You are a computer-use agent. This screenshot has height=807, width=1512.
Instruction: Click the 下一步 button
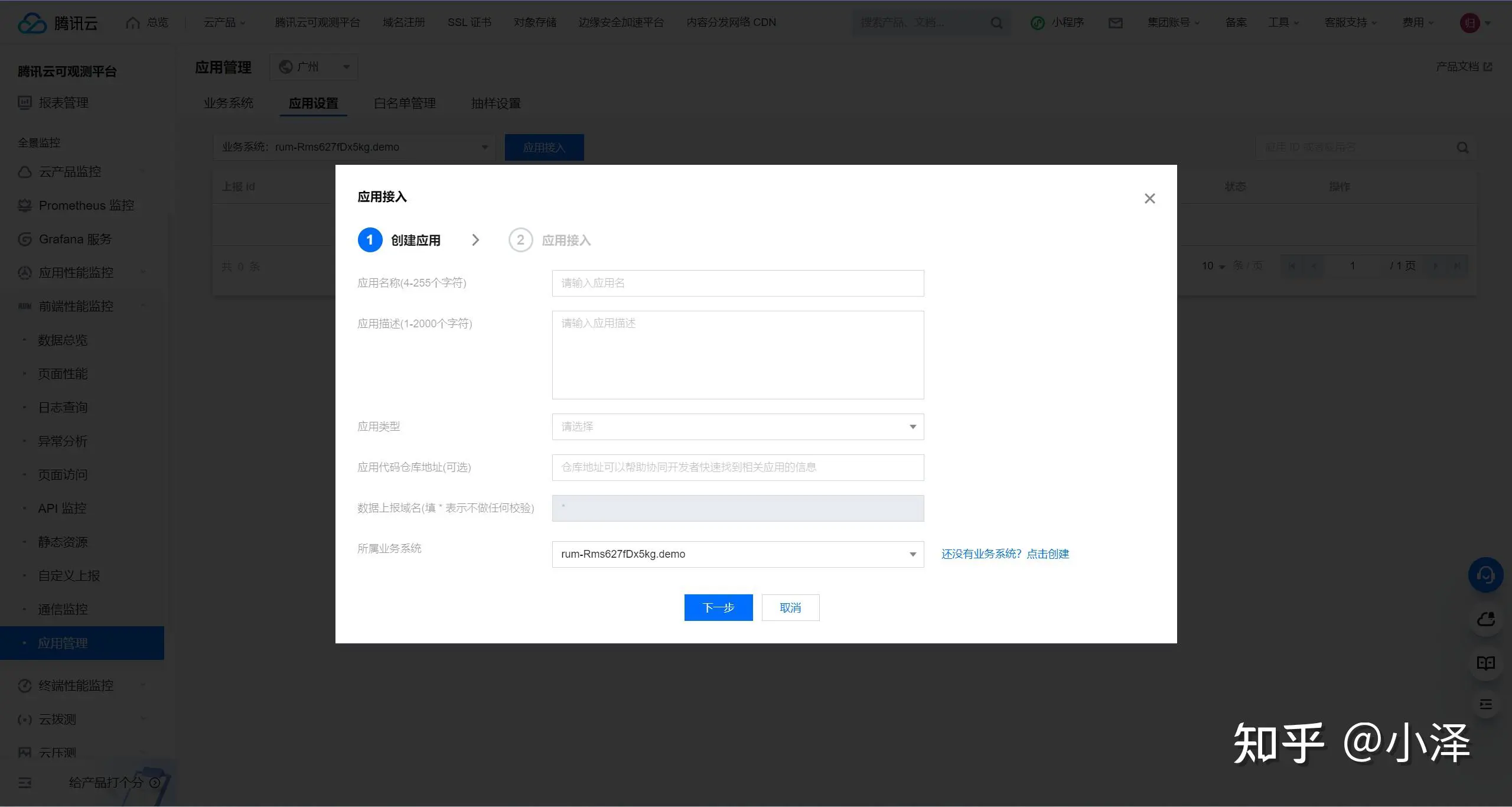pyautogui.click(x=718, y=607)
